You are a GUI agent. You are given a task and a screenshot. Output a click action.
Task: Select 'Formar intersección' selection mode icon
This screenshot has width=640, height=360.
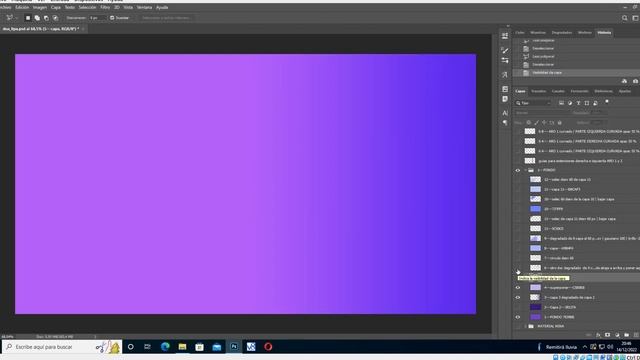point(55,18)
